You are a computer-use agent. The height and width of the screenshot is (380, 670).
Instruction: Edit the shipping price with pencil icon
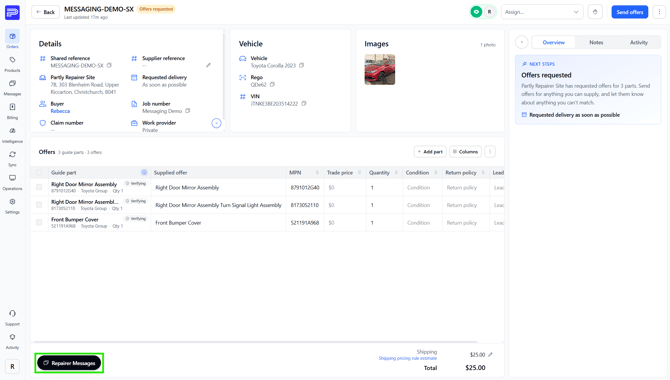pyautogui.click(x=491, y=354)
